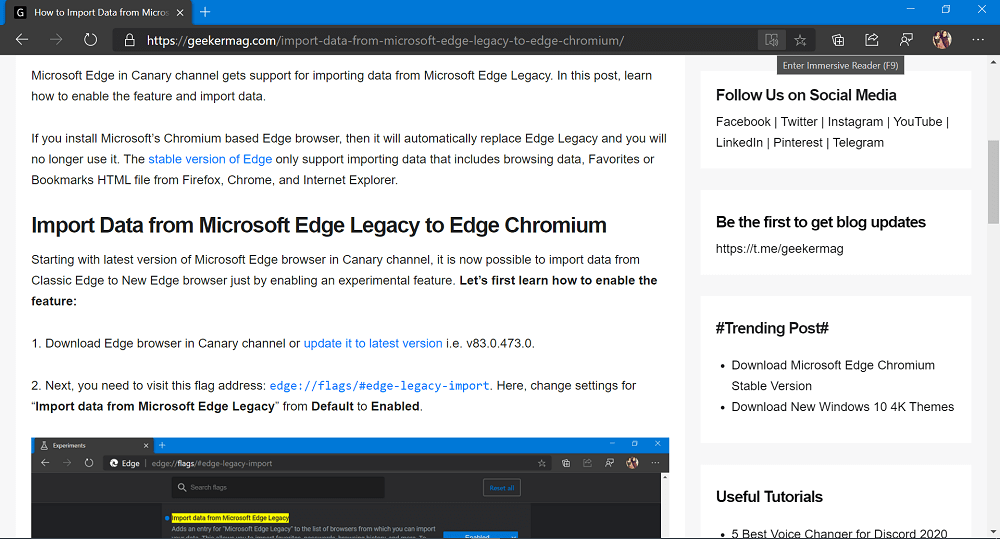Open the https://t.me/geekermag link
The image size is (1000, 539).
[779, 248]
